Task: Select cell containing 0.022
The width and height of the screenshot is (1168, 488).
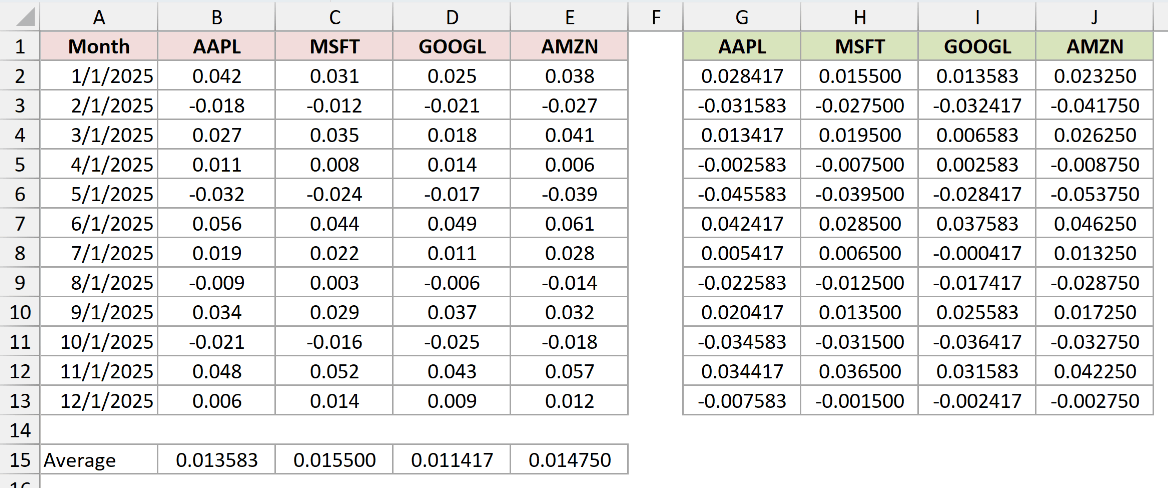Action: click(x=334, y=253)
